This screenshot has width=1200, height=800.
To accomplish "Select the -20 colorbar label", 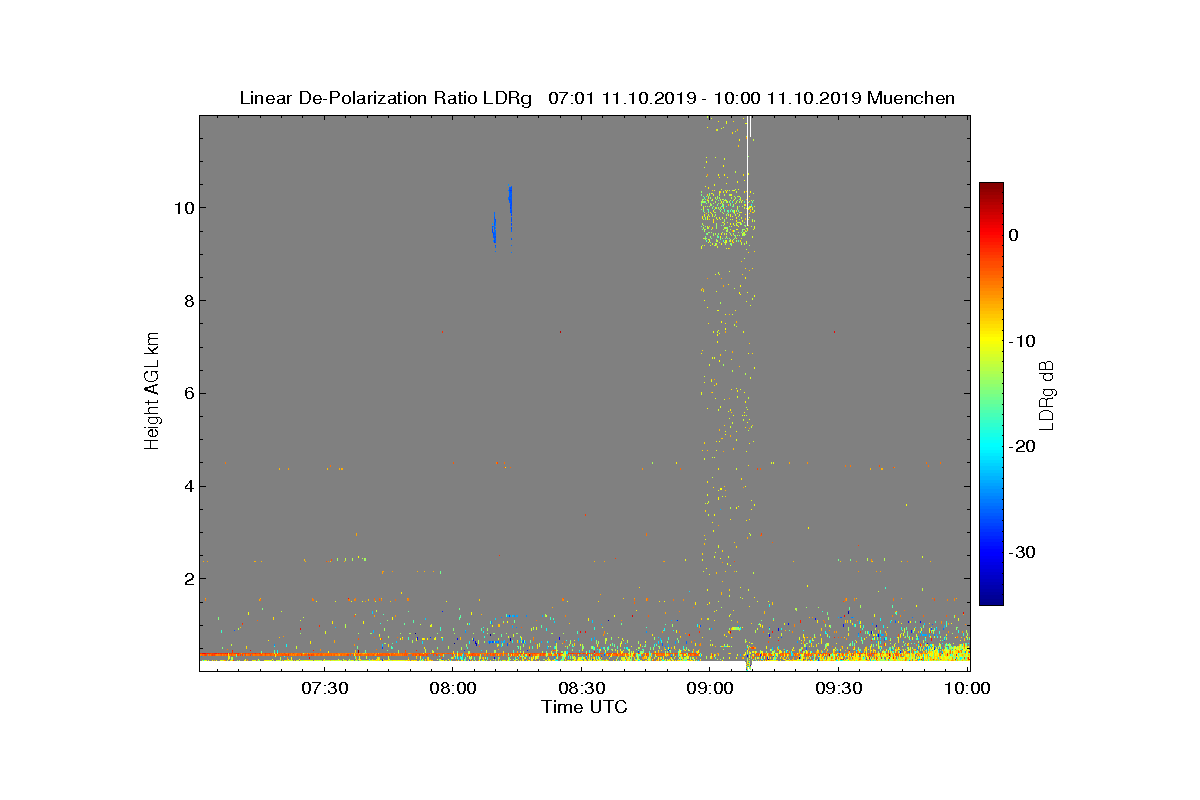I will point(1021,447).
